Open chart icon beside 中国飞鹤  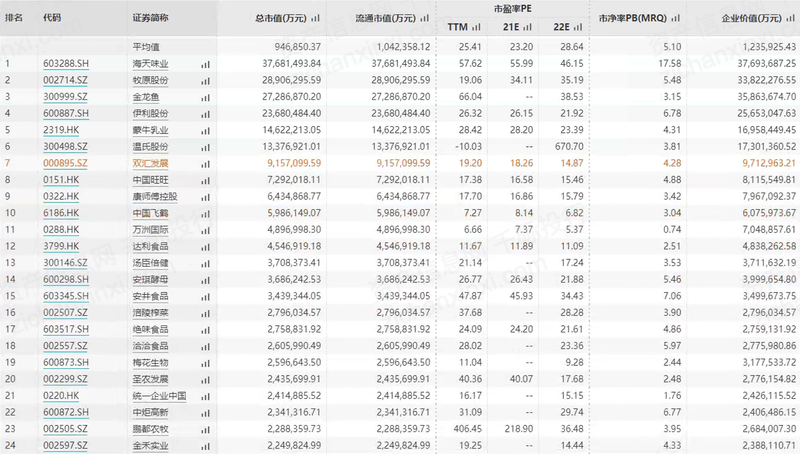tap(205, 214)
